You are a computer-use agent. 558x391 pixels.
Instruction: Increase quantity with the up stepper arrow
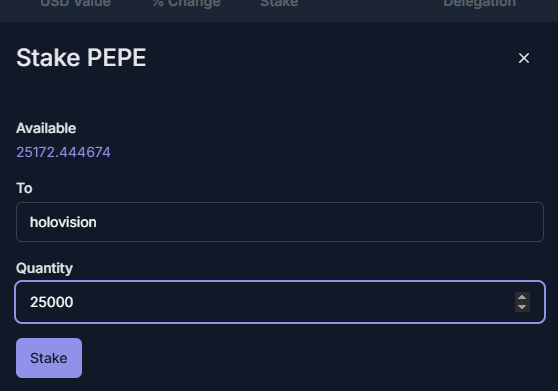pyautogui.click(x=522, y=297)
